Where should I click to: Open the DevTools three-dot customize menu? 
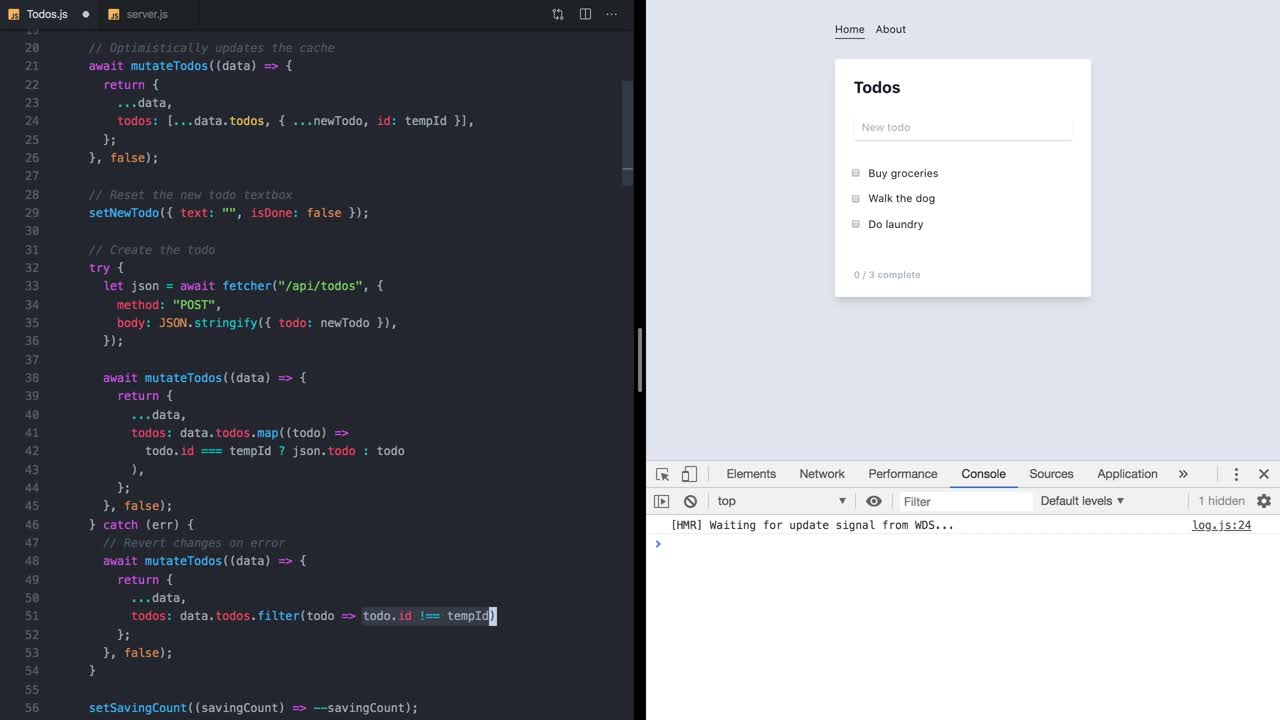(x=1236, y=474)
